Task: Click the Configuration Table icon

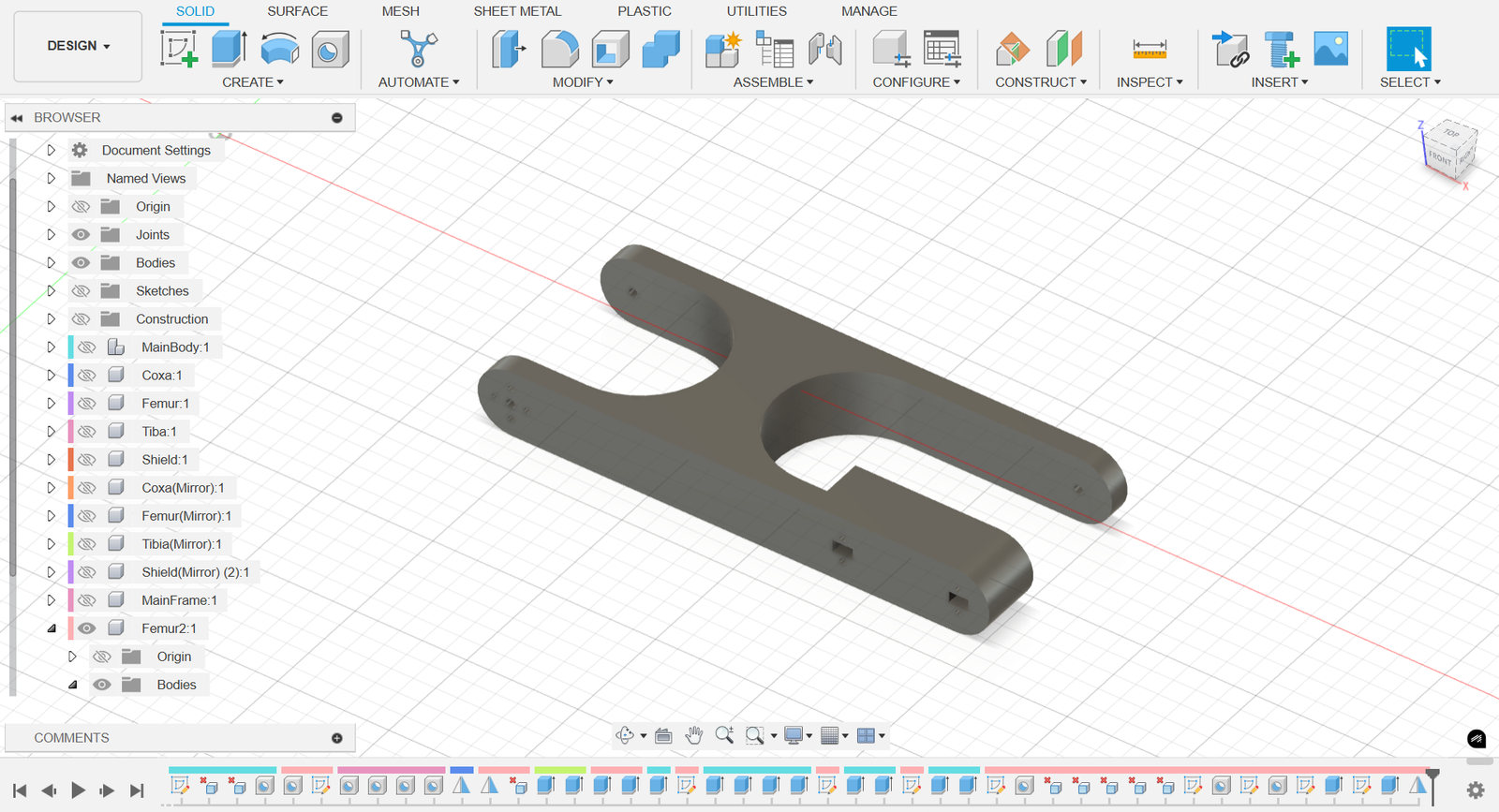Action: tap(942, 49)
